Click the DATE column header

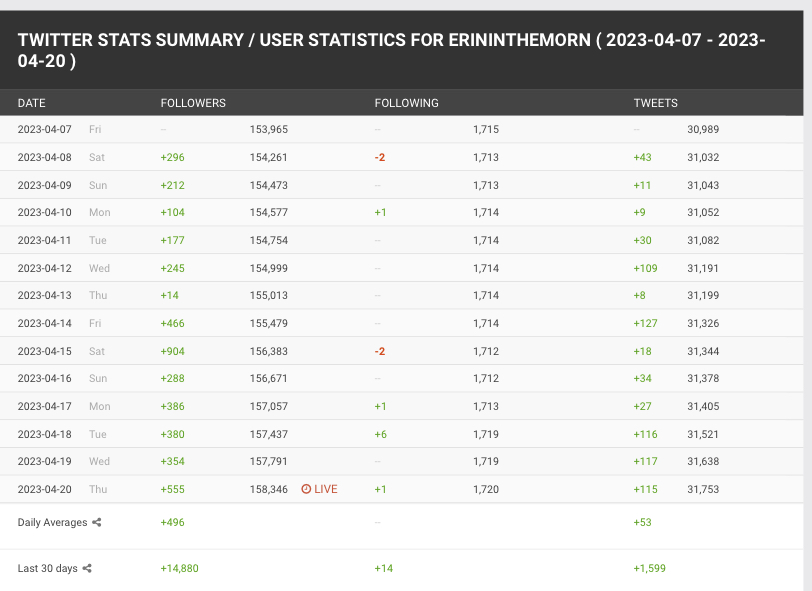click(x=32, y=103)
